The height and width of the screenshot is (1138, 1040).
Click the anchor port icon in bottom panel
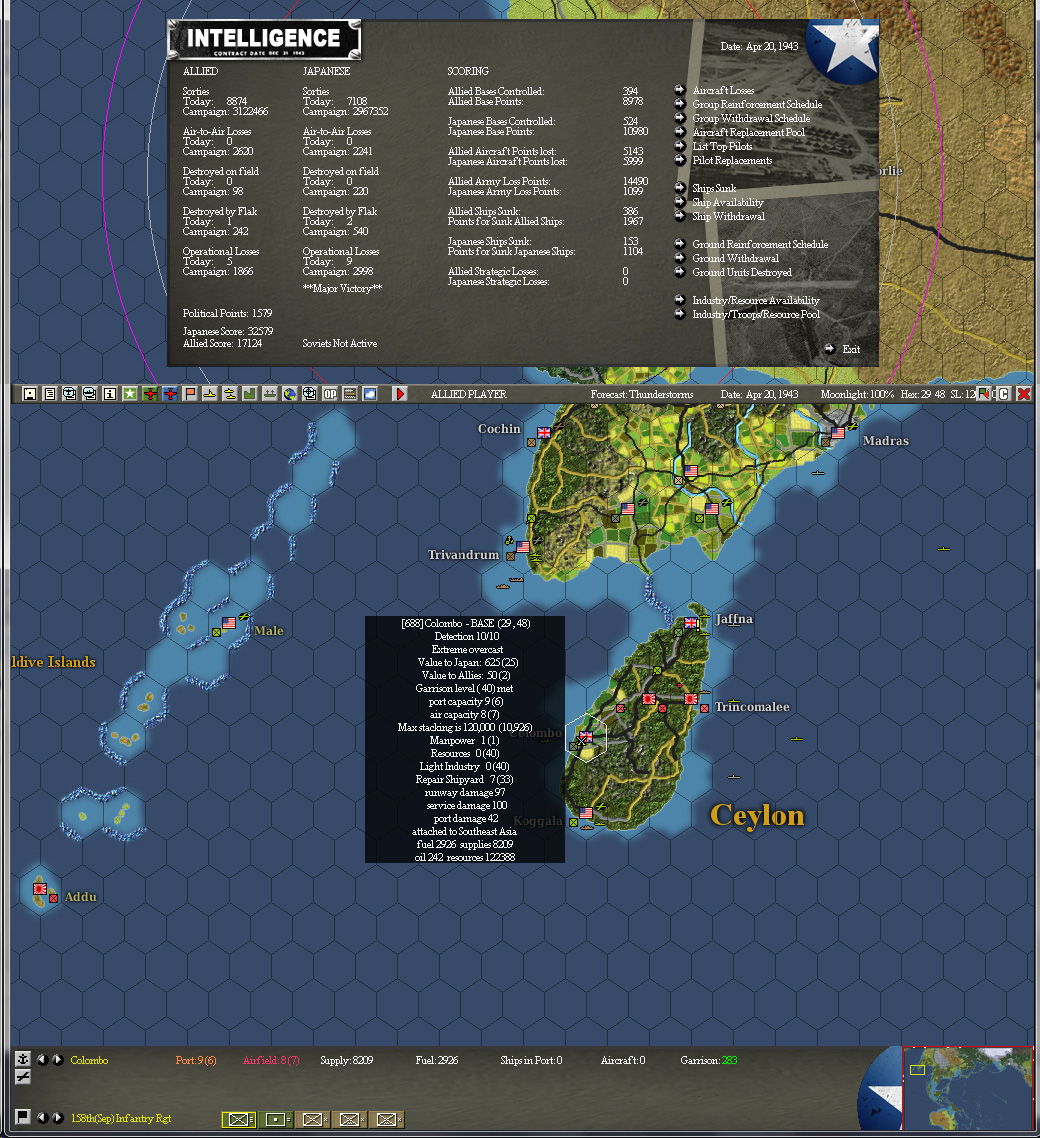[22, 1059]
